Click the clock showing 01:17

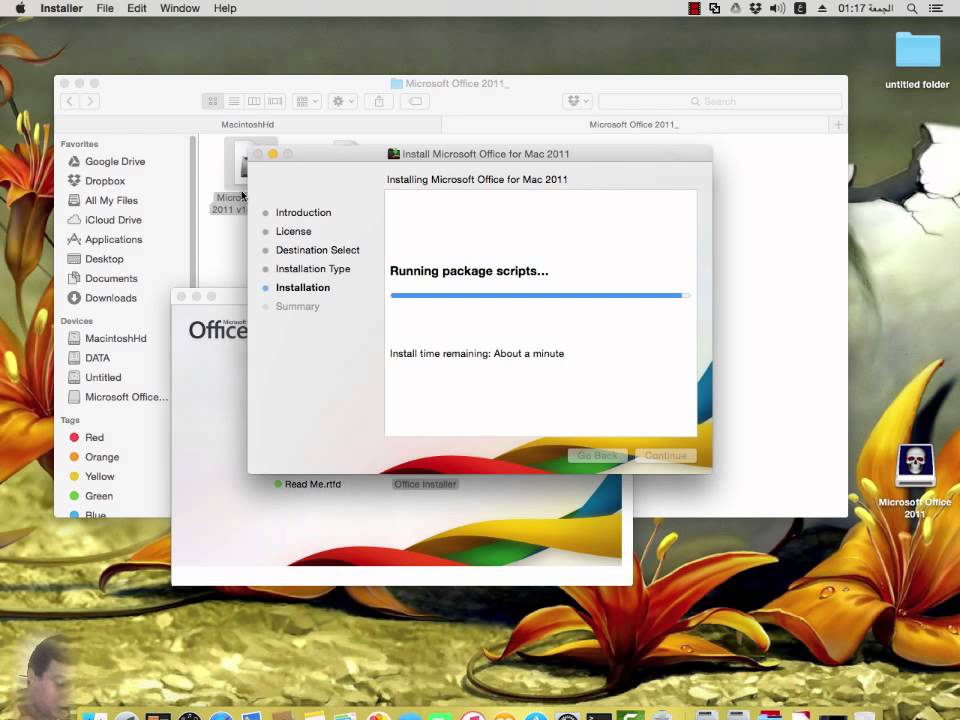pyautogui.click(x=865, y=8)
